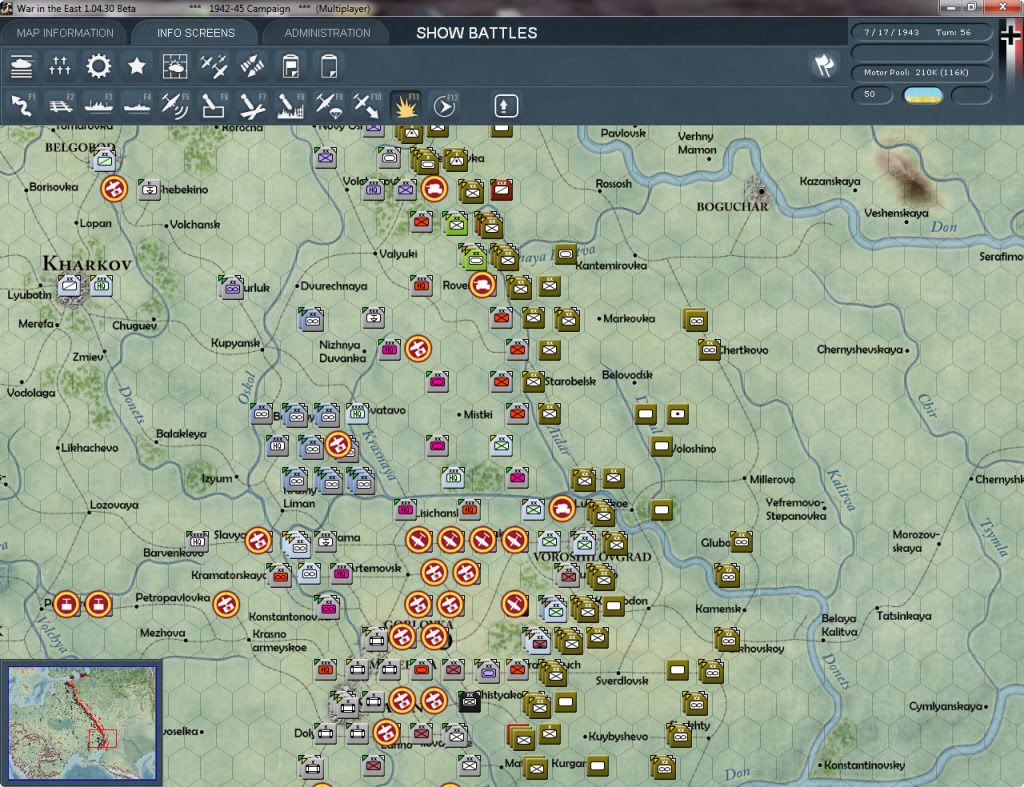Click unit counter at Belgorod
1024x787 pixels.
pyautogui.click(x=104, y=159)
